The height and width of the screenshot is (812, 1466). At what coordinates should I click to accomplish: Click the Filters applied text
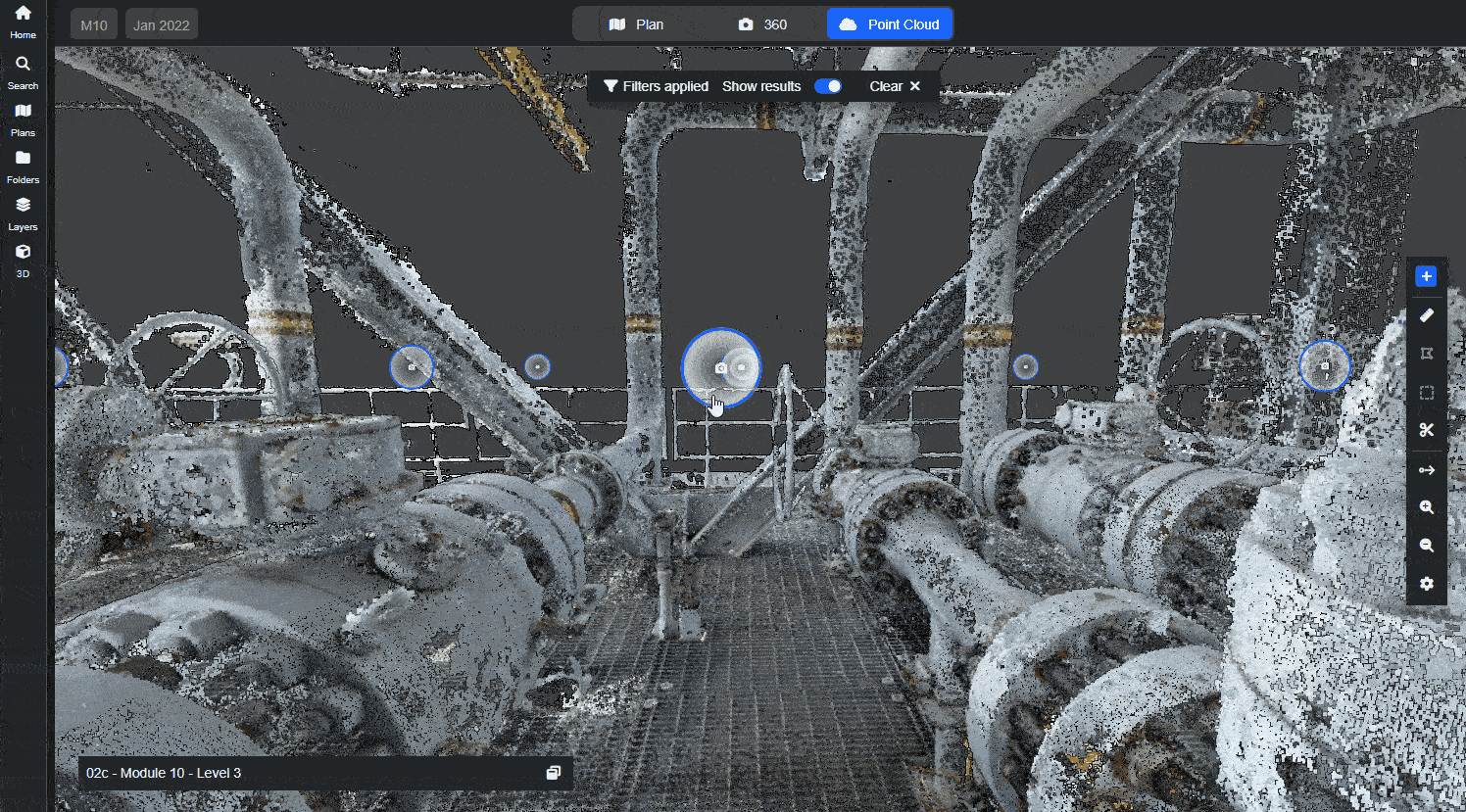pyautogui.click(x=665, y=86)
